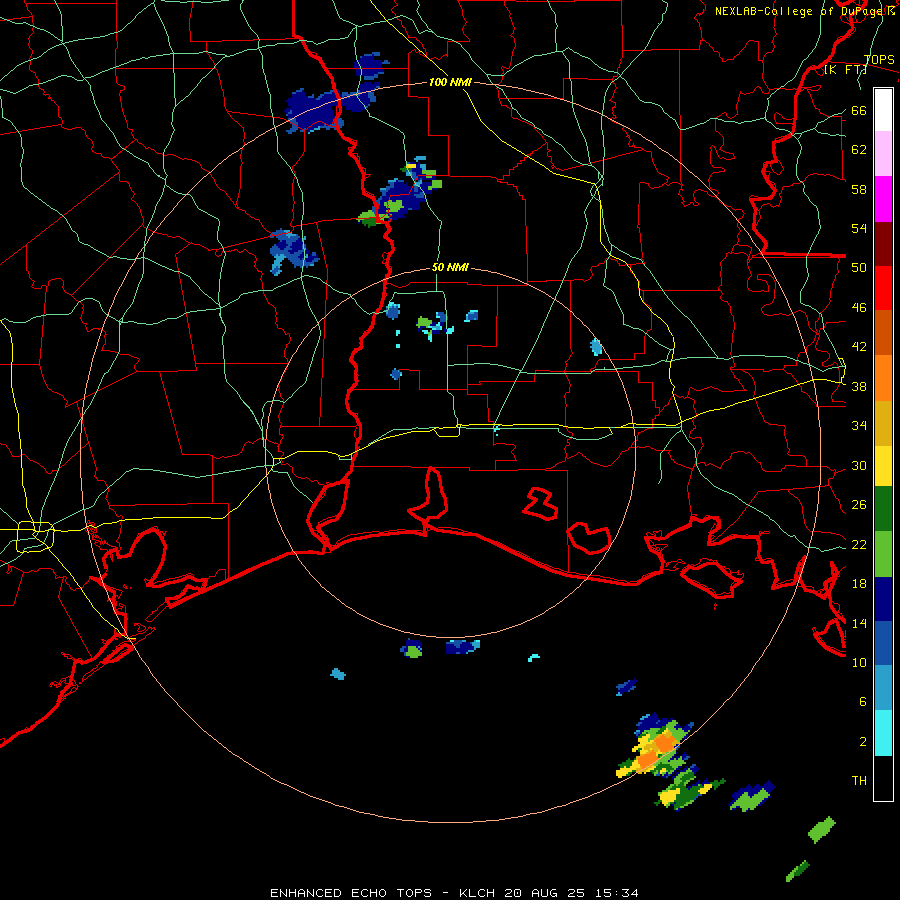Click the 46 value on the scale
The height and width of the screenshot is (900, 900).
(x=859, y=308)
